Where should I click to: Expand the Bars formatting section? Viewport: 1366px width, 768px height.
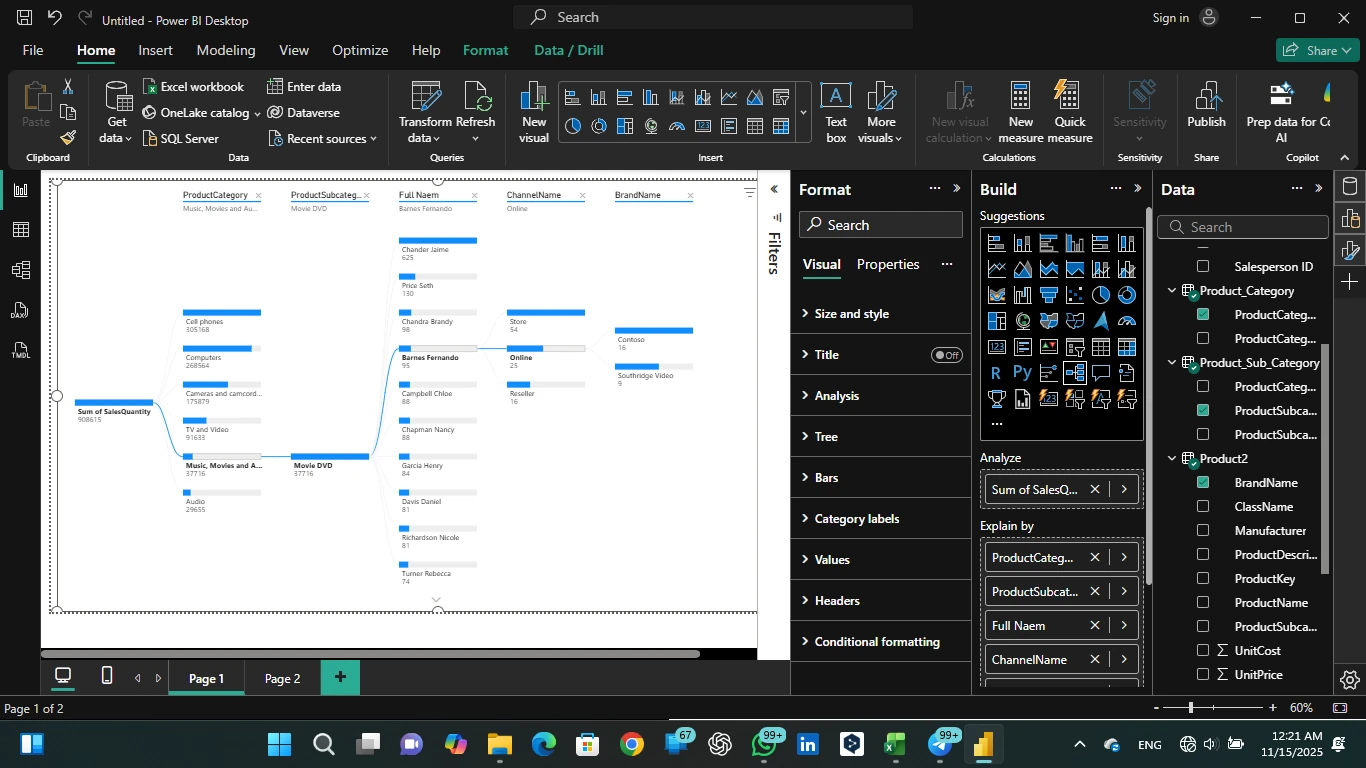[880, 478]
